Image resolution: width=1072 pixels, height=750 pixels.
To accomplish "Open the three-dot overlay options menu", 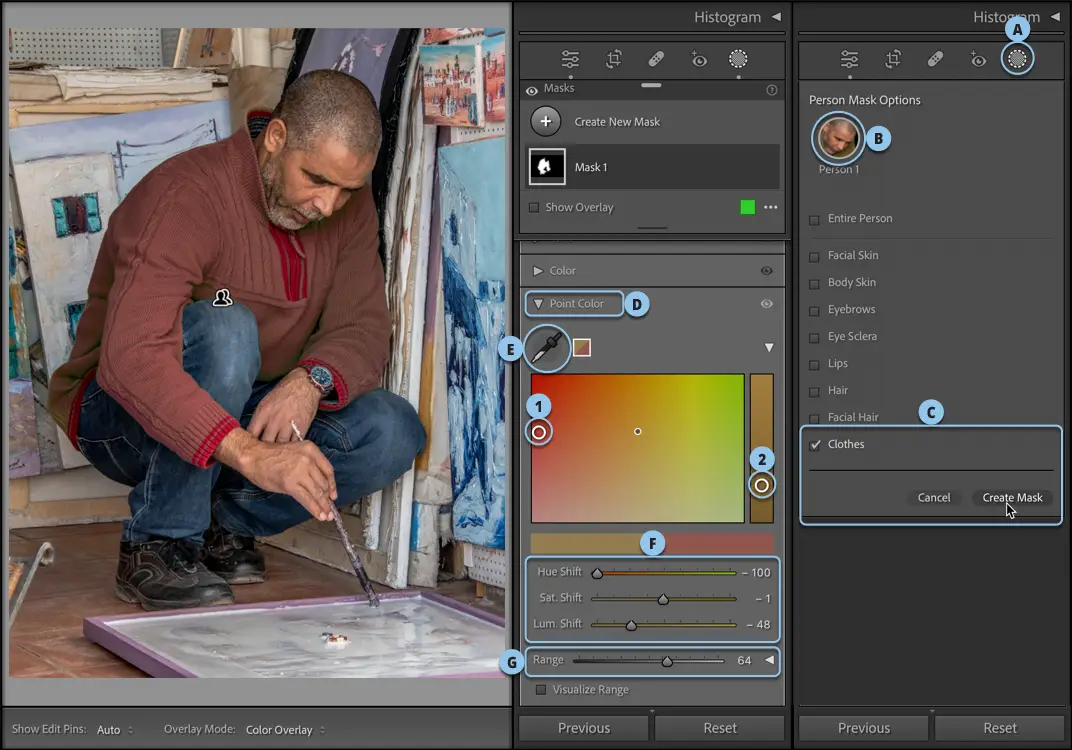I will point(770,207).
